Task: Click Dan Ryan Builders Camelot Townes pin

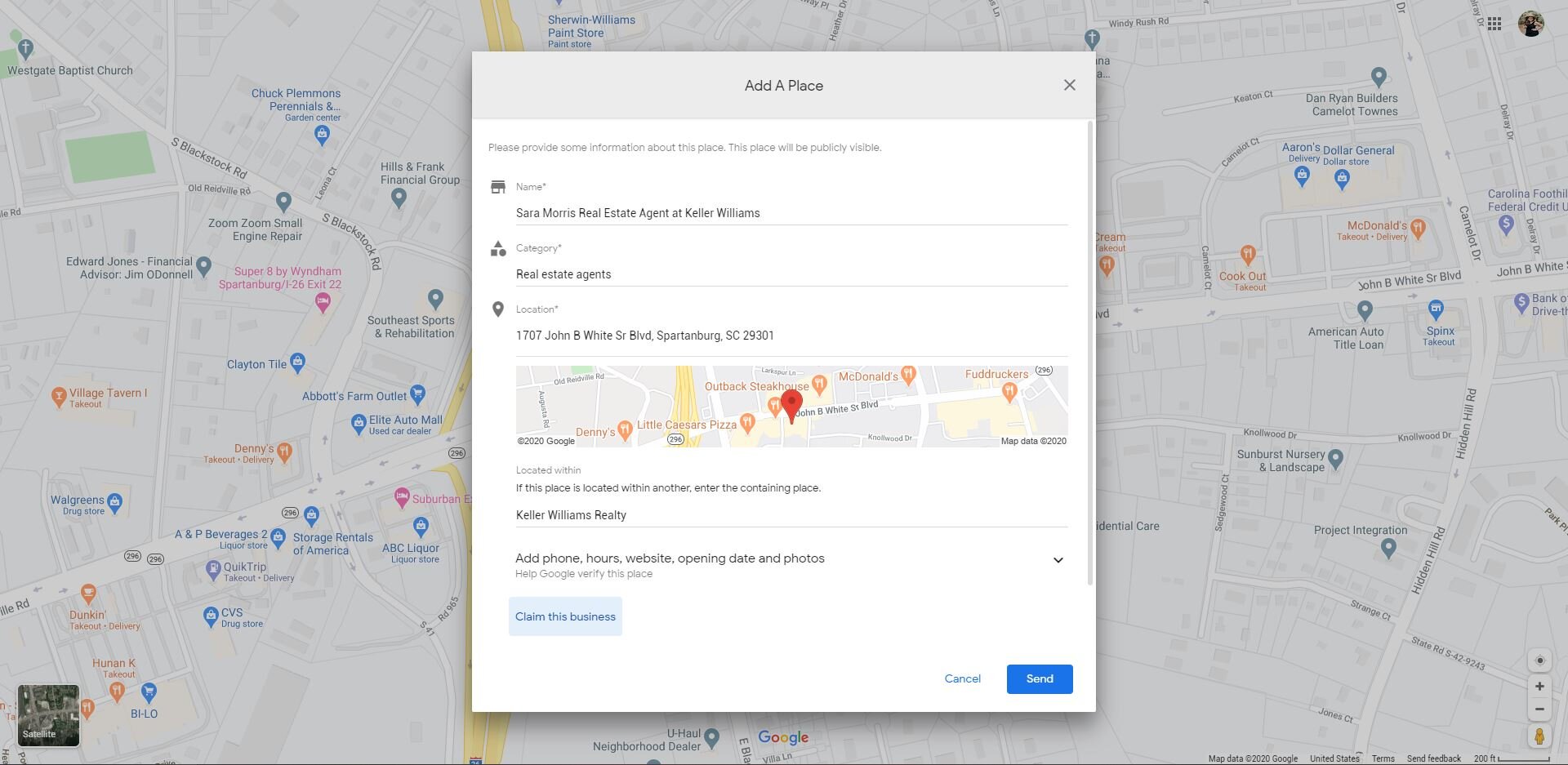Action: coord(1379,77)
